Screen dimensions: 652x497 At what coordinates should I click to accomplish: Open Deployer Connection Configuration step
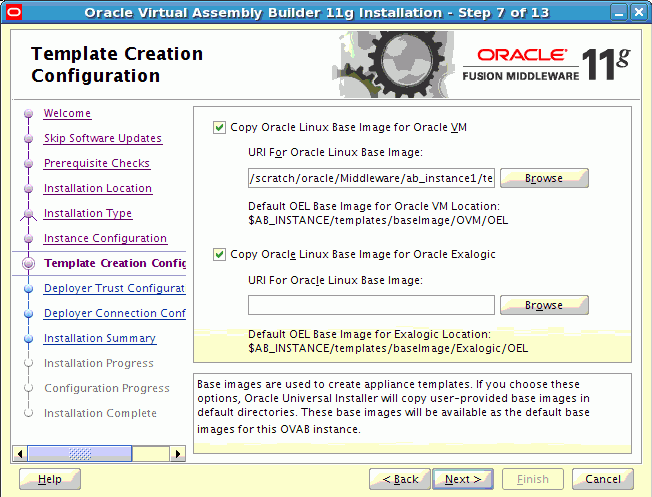[x=115, y=313]
